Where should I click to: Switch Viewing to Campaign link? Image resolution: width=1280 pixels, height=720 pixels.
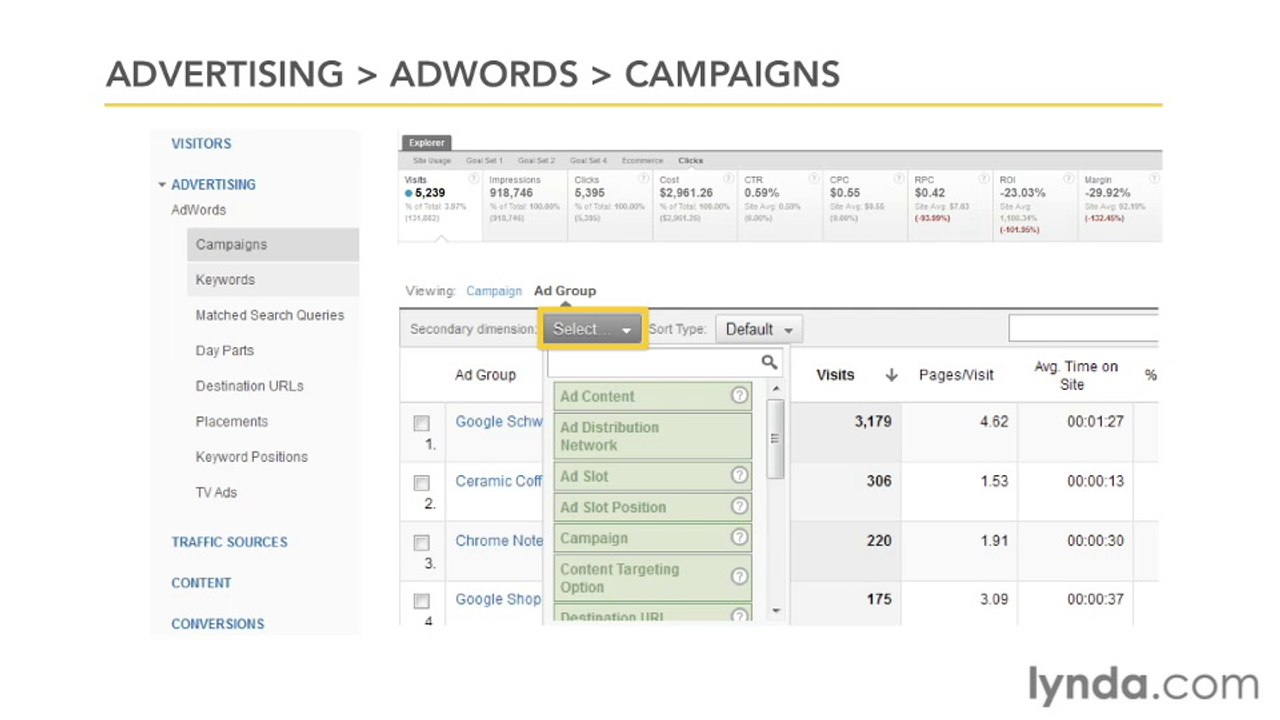pyautogui.click(x=494, y=291)
